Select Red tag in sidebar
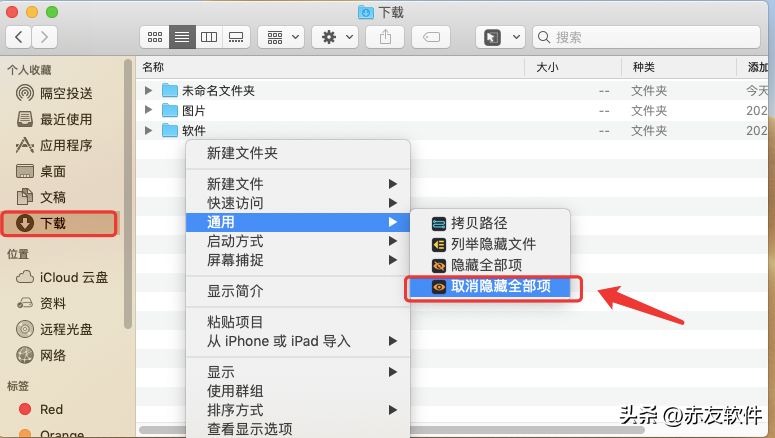Image resolution: width=775 pixels, height=438 pixels. click(51, 409)
